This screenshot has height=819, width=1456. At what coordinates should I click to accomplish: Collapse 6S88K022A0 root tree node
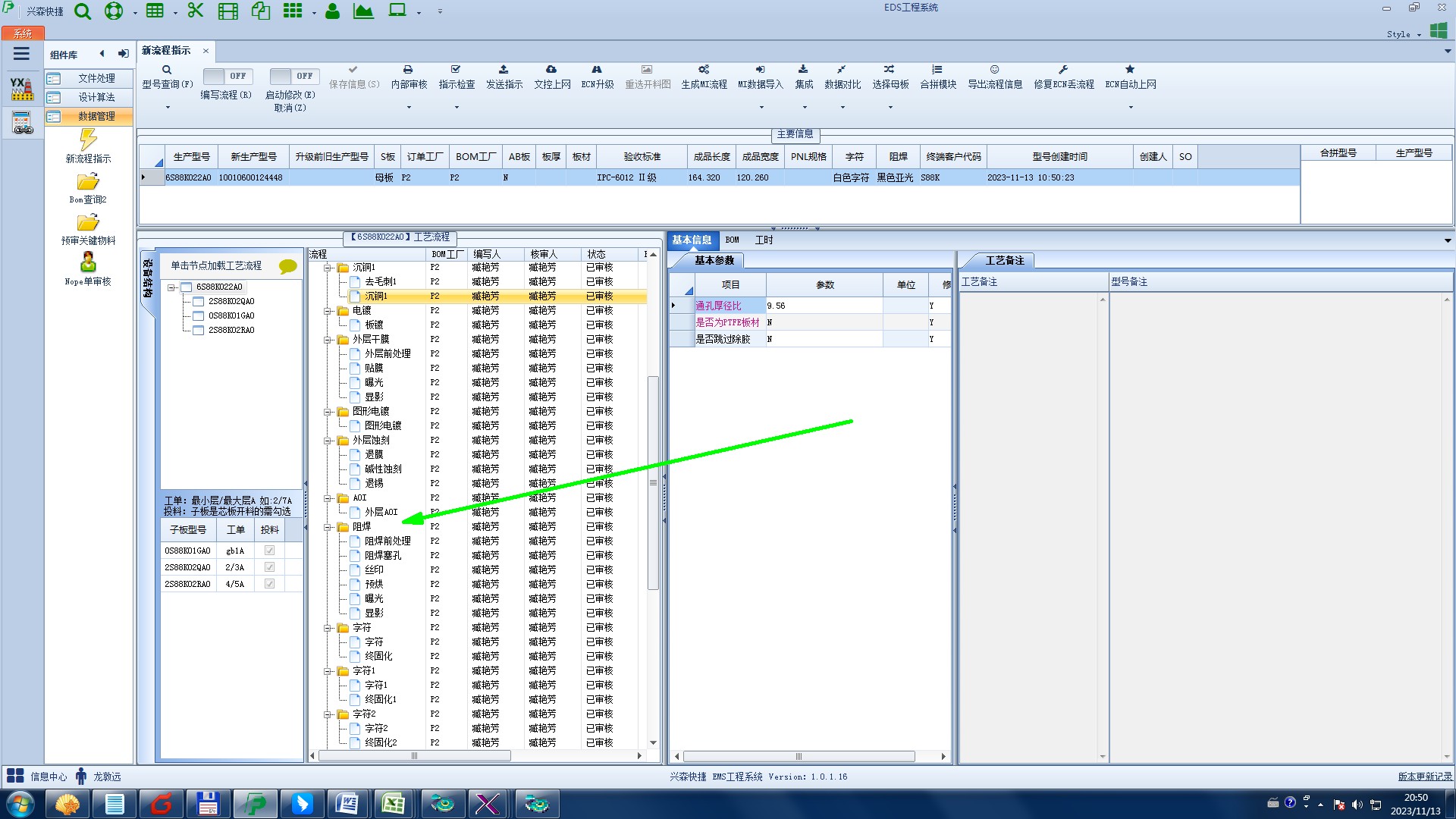point(172,287)
